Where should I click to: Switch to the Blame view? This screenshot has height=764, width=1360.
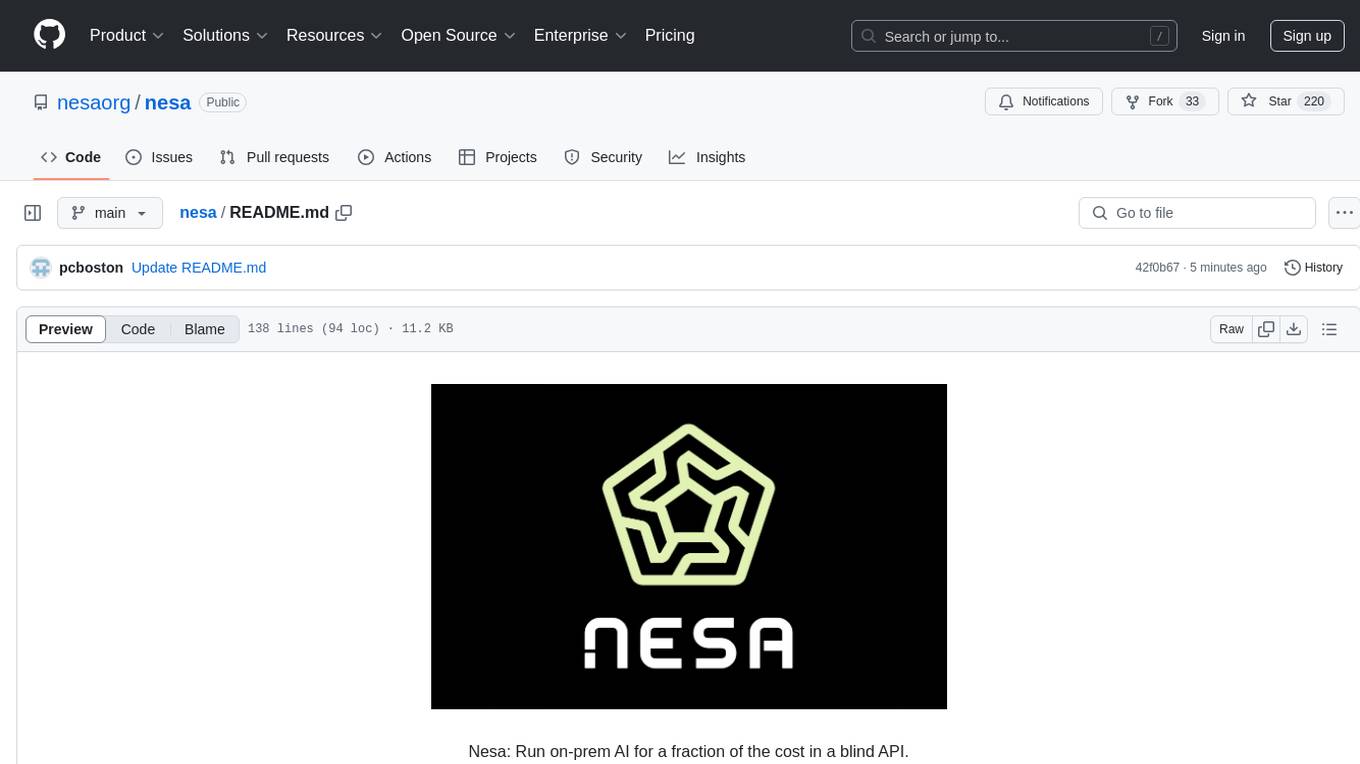205,329
